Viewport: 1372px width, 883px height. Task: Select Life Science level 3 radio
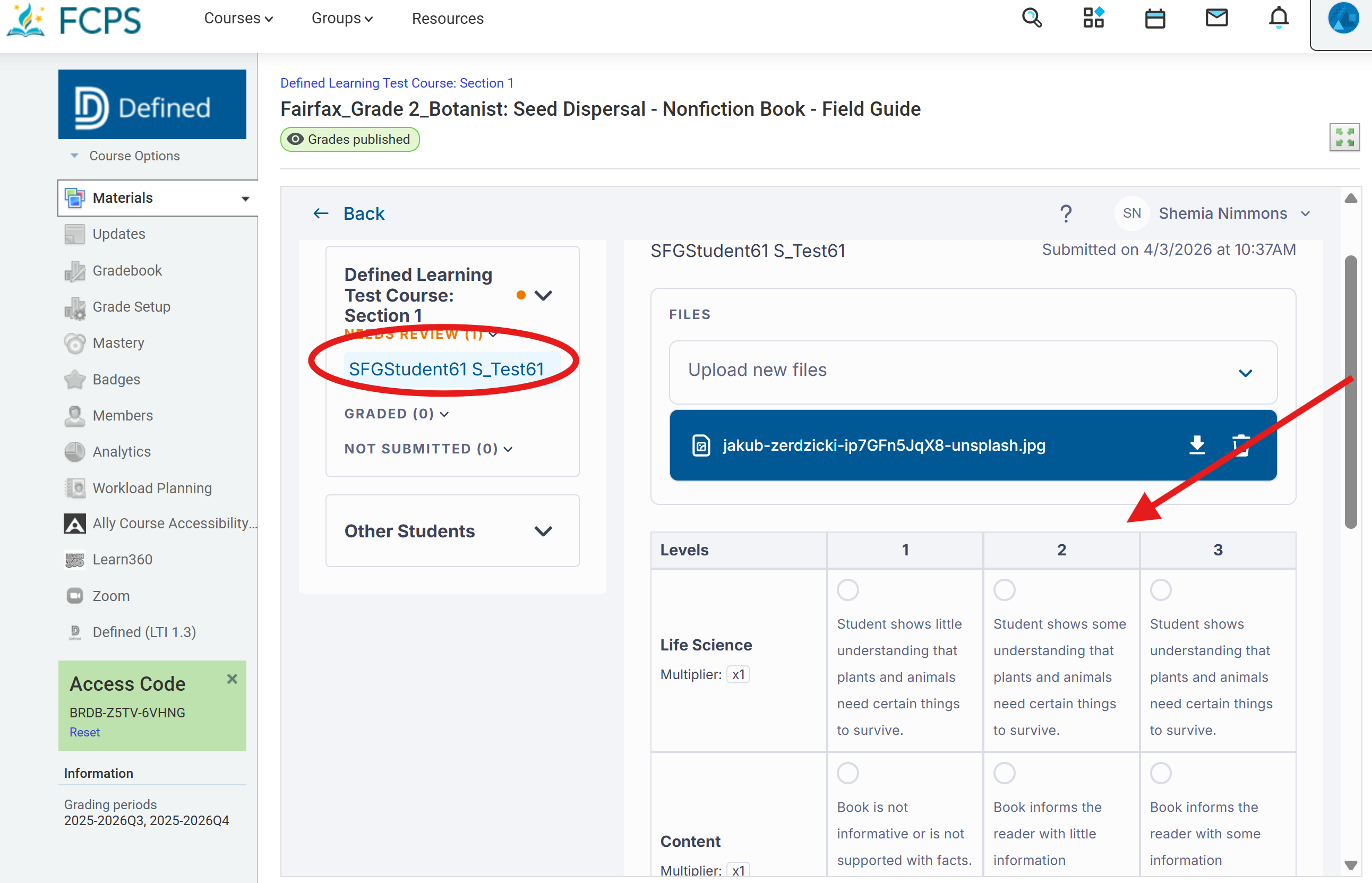1161,590
